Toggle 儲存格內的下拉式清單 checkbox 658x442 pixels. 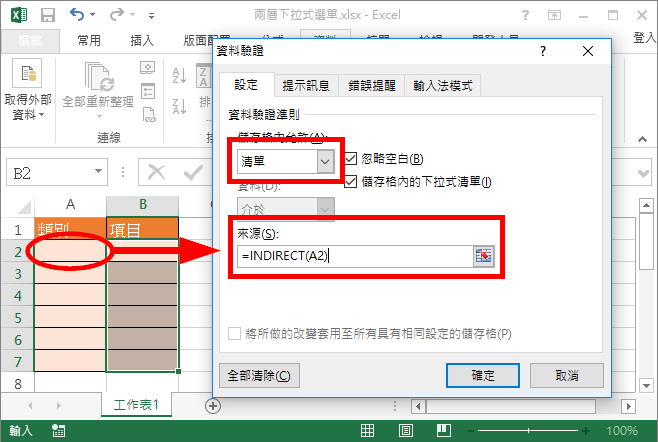point(350,181)
